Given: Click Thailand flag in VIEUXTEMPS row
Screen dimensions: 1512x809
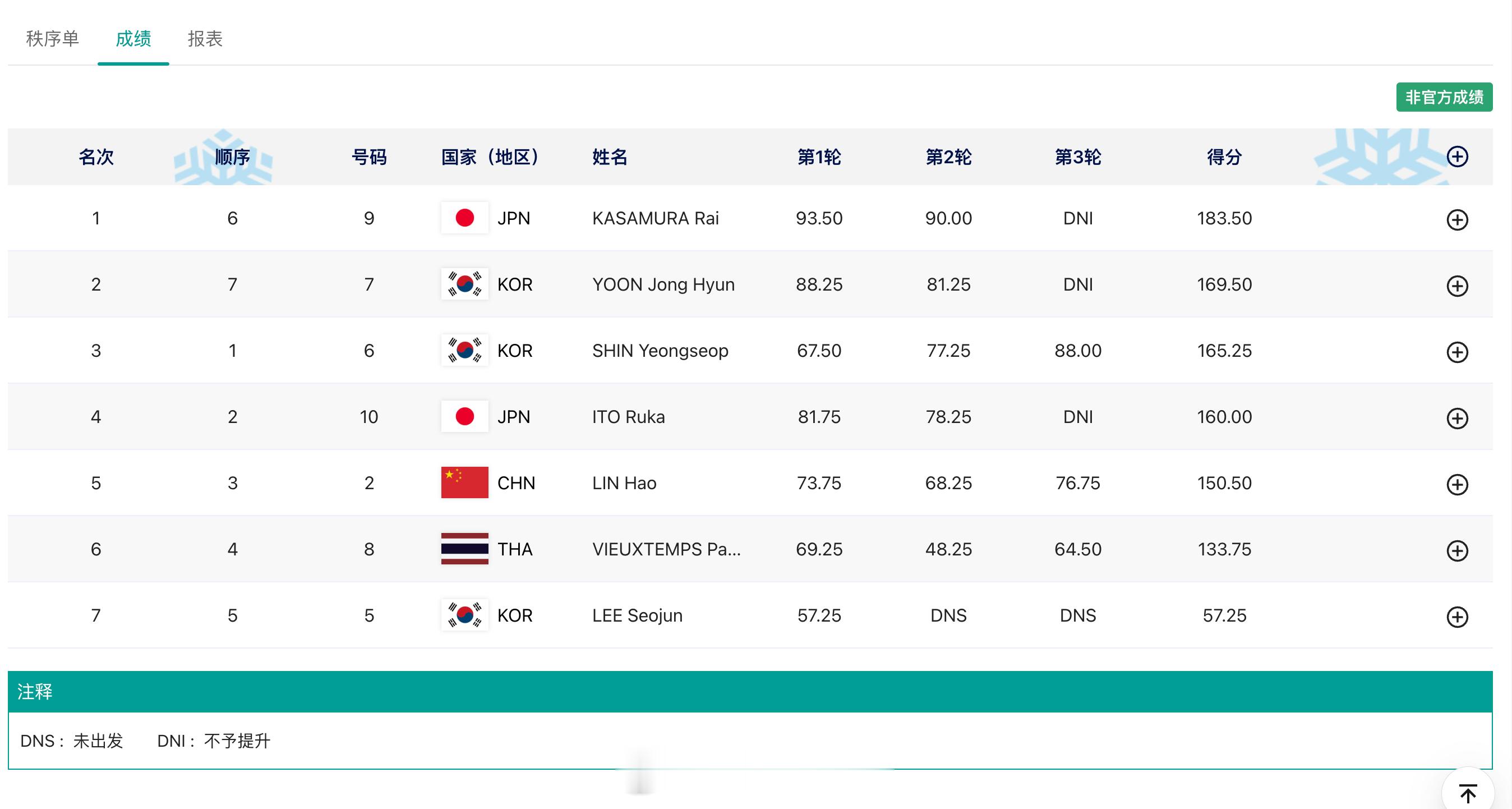Looking at the screenshot, I should coord(464,549).
